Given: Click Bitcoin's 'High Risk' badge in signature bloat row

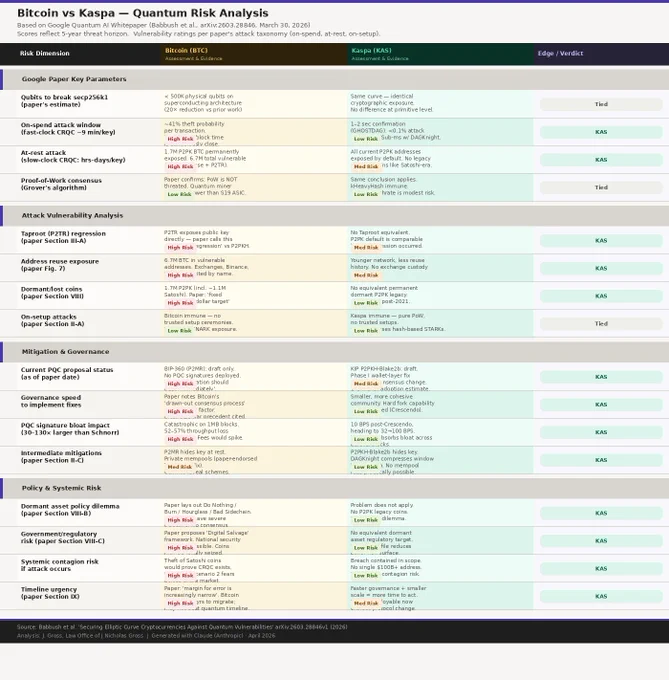Looking at the screenshot, I should click(x=180, y=439).
